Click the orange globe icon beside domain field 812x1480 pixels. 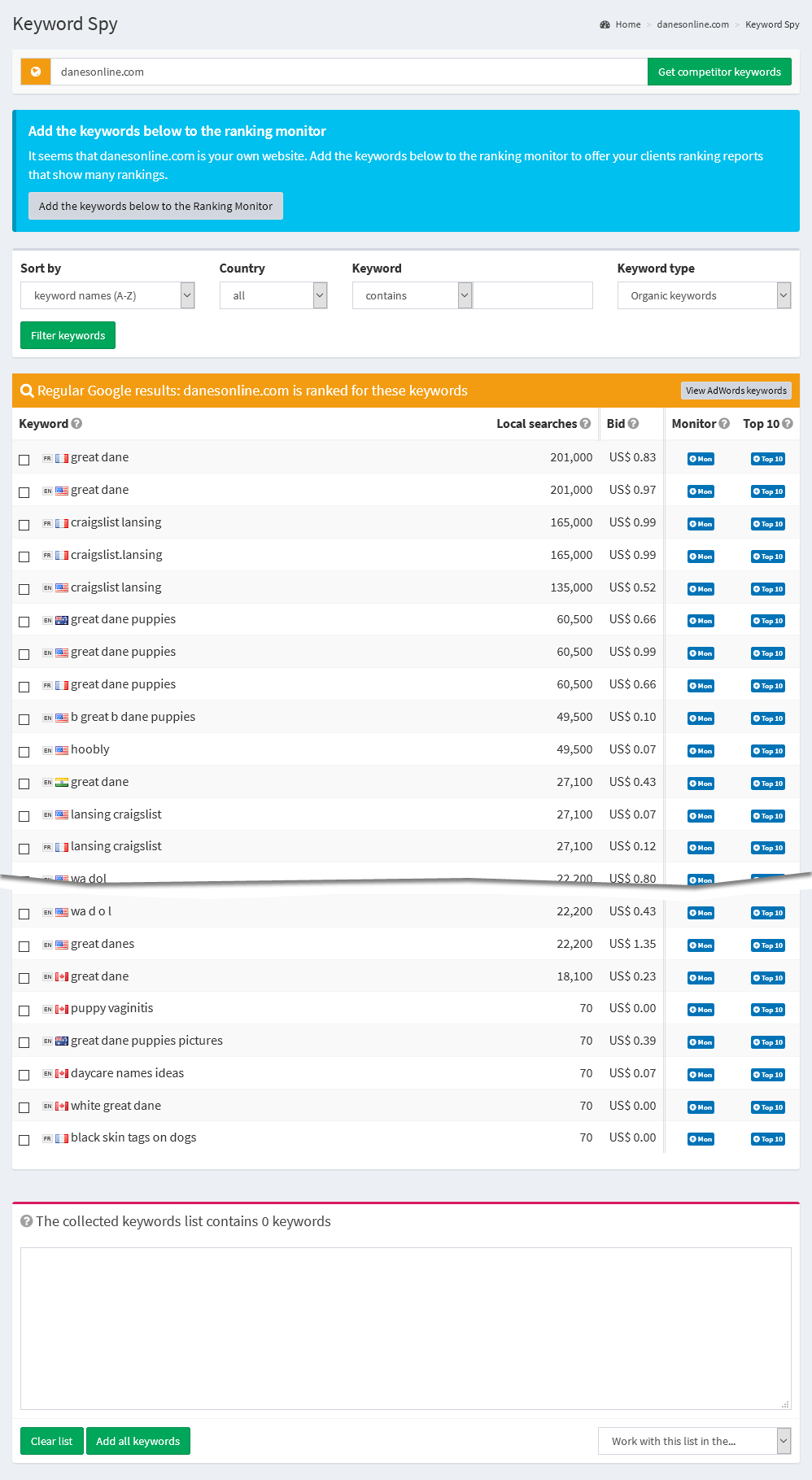[36, 72]
